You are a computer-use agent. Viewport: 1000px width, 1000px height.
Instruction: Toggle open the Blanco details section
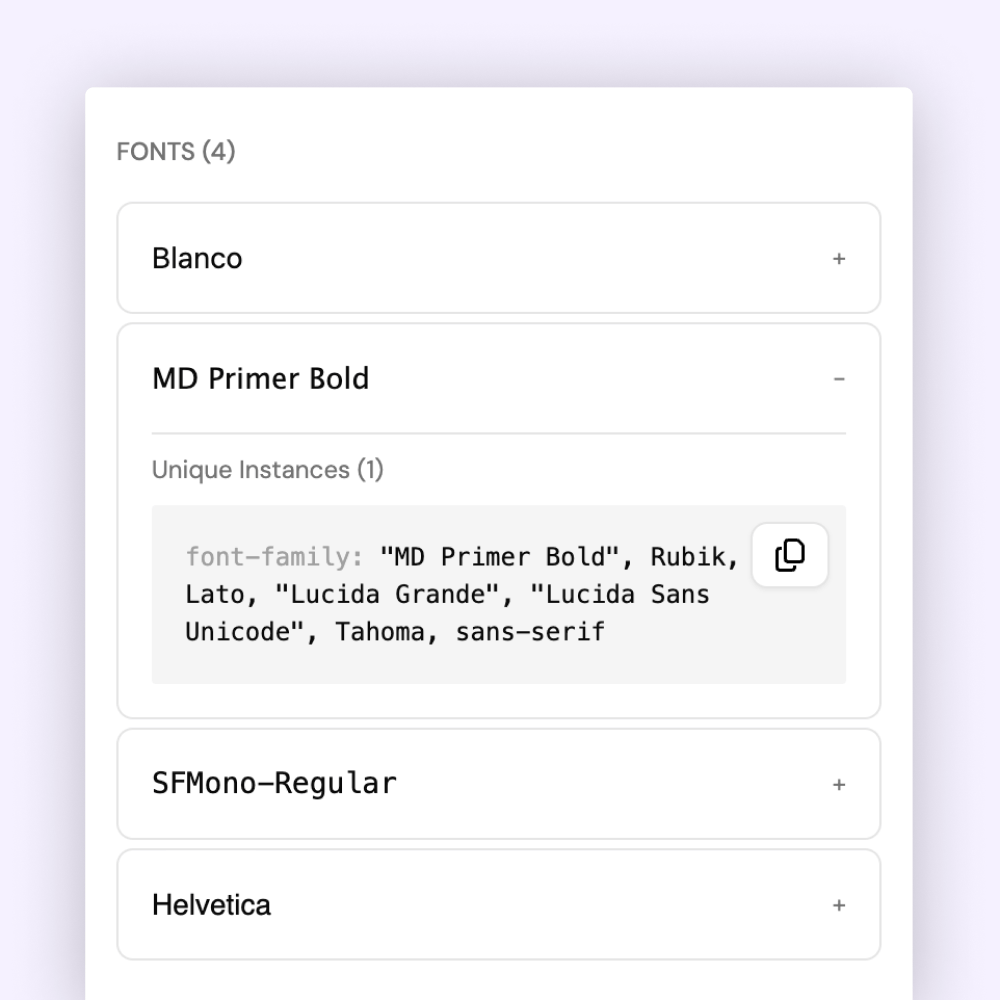[x=839, y=258]
